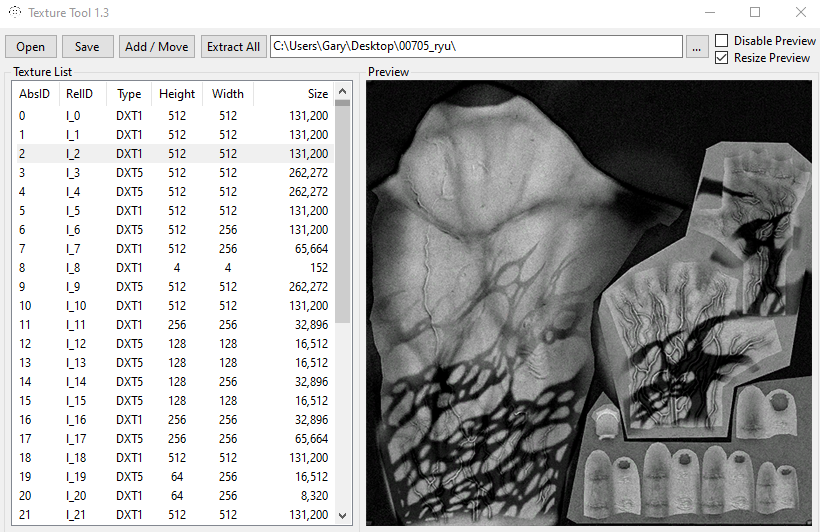Select texture row I_14

(x=175, y=382)
